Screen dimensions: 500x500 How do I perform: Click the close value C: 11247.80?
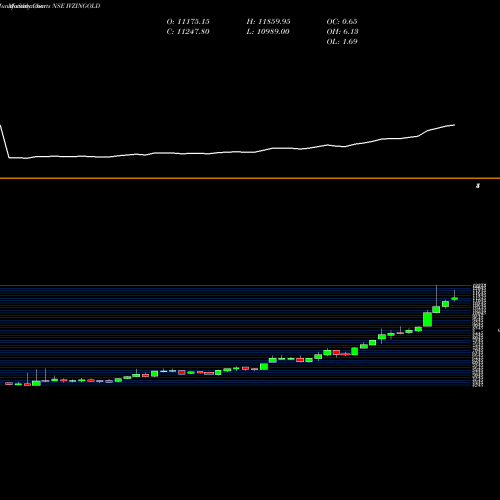pyautogui.click(x=188, y=32)
